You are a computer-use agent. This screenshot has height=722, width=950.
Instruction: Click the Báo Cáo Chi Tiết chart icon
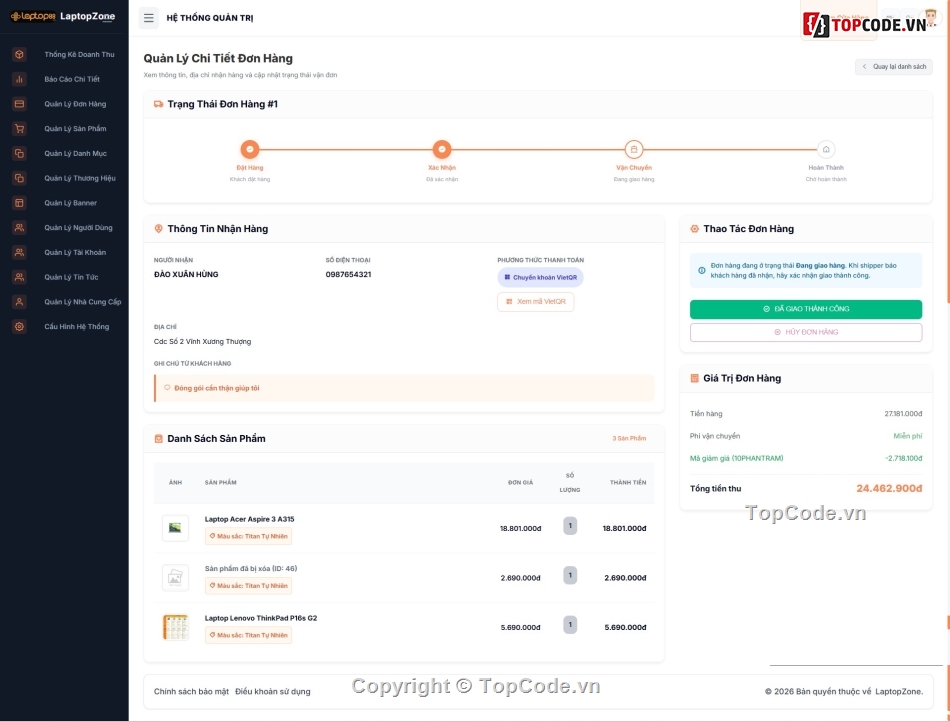point(19,79)
